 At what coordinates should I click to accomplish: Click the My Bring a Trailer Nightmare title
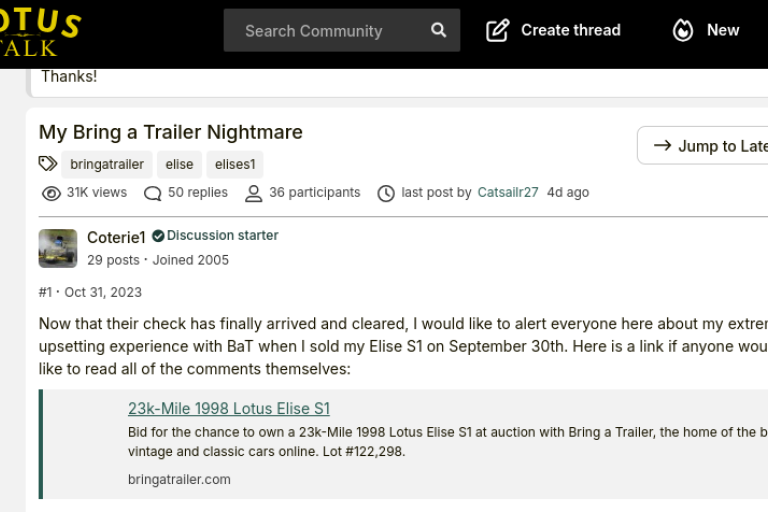(x=170, y=132)
